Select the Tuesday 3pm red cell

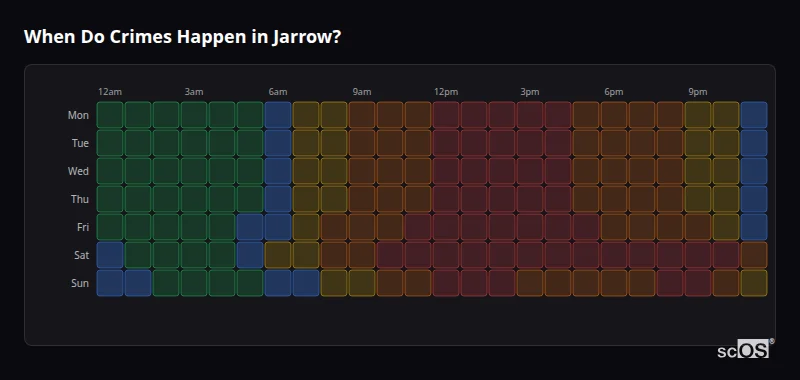tap(530, 143)
